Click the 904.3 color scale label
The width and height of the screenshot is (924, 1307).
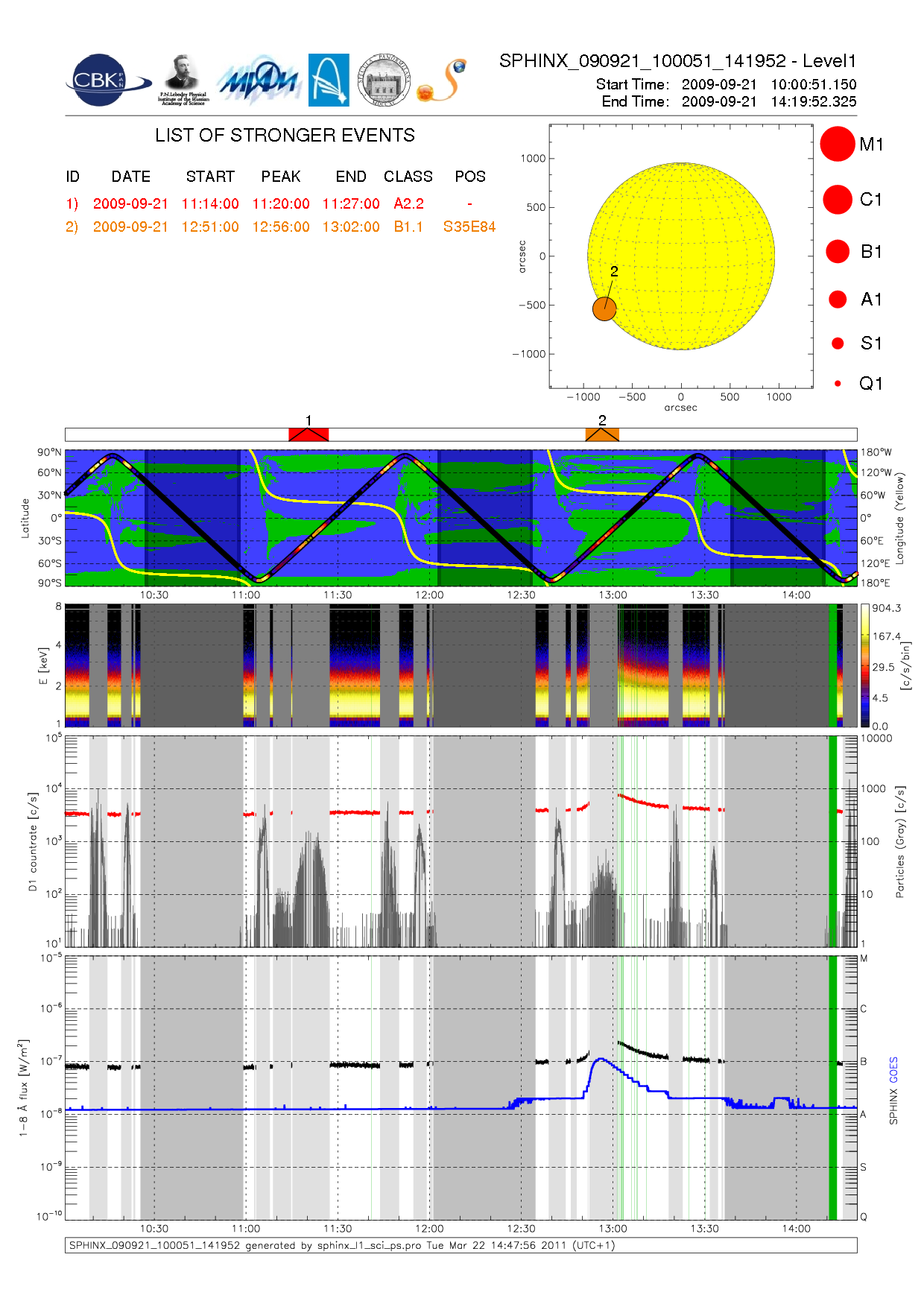[x=887, y=608]
